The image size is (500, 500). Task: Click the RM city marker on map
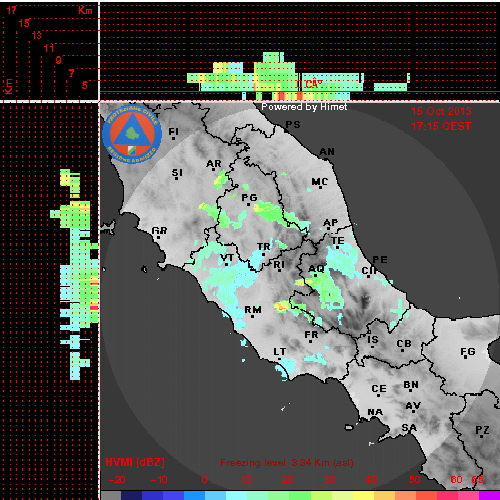[x=252, y=316]
